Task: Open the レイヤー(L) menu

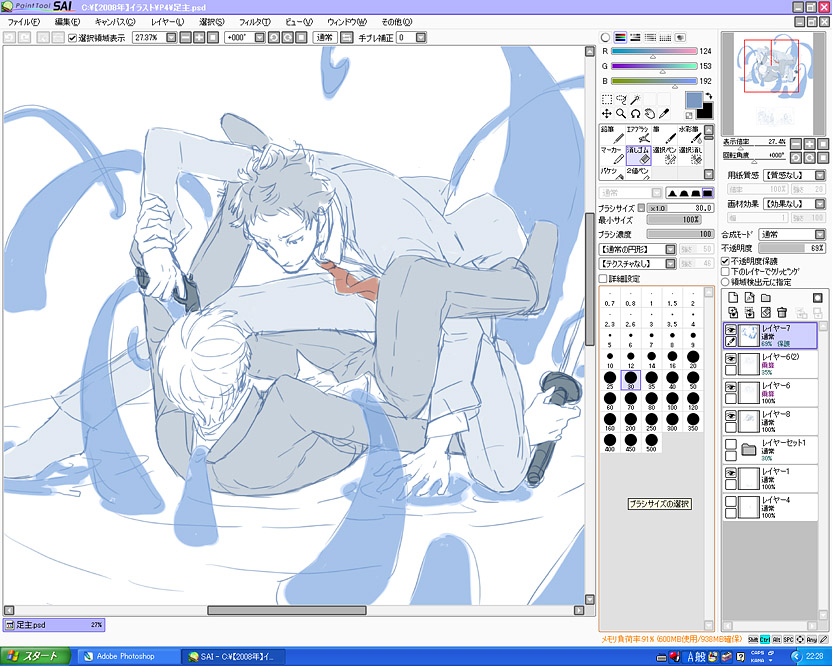Action: tap(167, 22)
